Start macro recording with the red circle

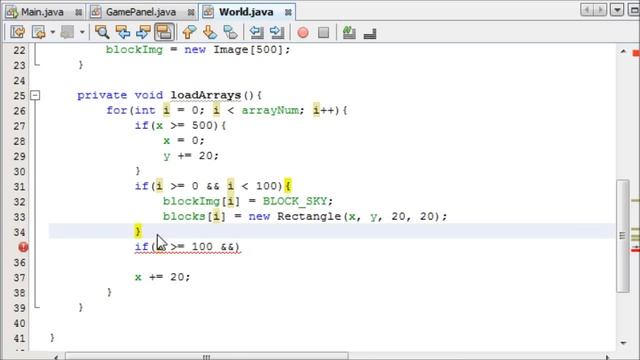pos(303,33)
